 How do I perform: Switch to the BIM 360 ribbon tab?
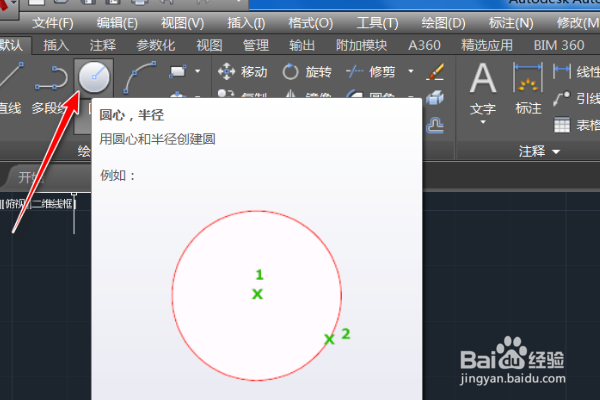tap(559, 46)
